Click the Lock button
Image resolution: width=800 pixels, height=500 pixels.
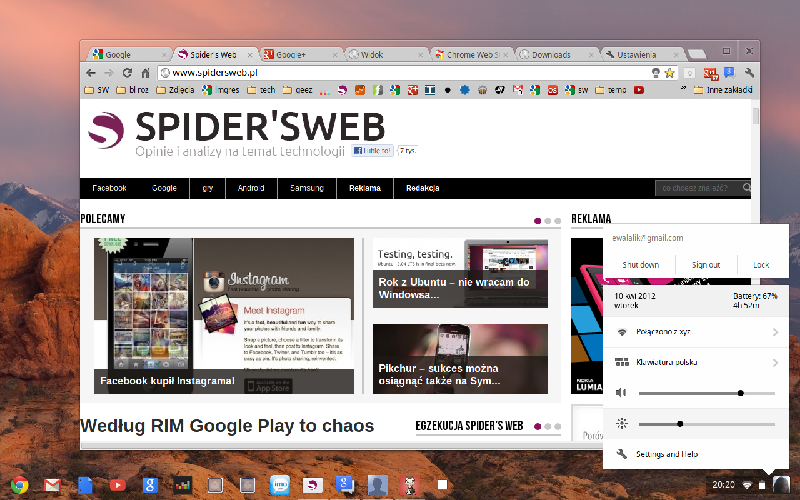point(761,265)
